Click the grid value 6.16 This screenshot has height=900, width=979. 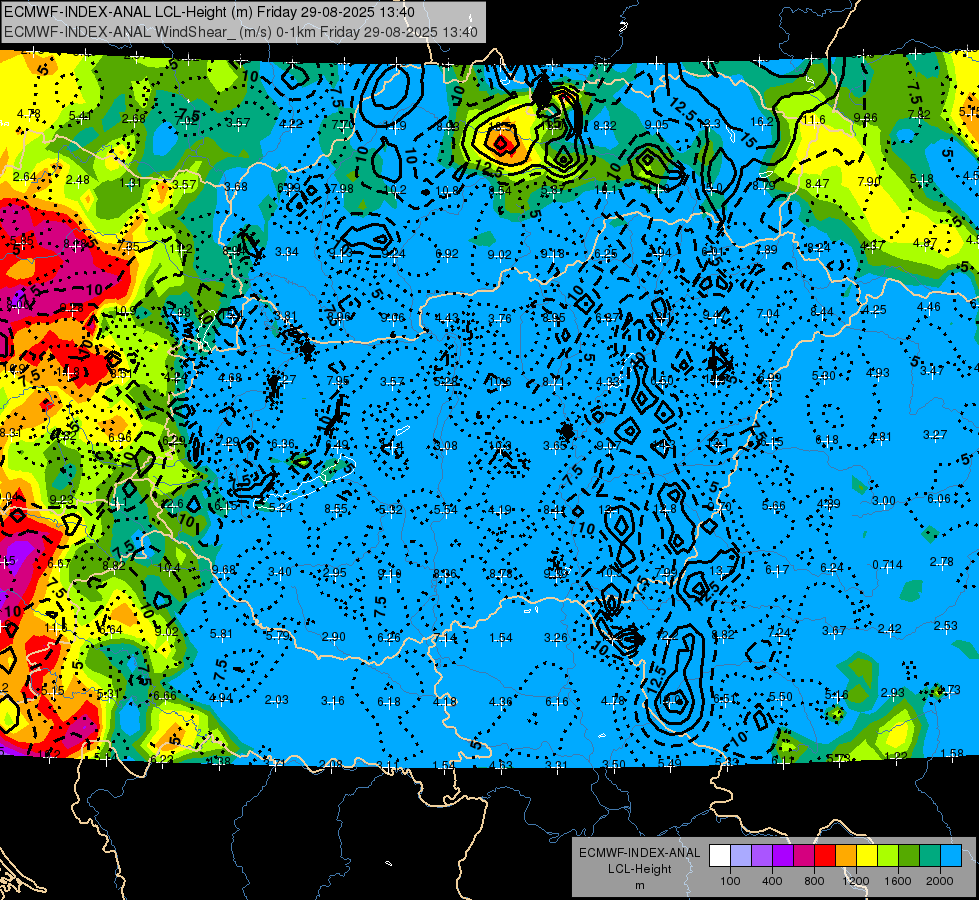coord(557,702)
